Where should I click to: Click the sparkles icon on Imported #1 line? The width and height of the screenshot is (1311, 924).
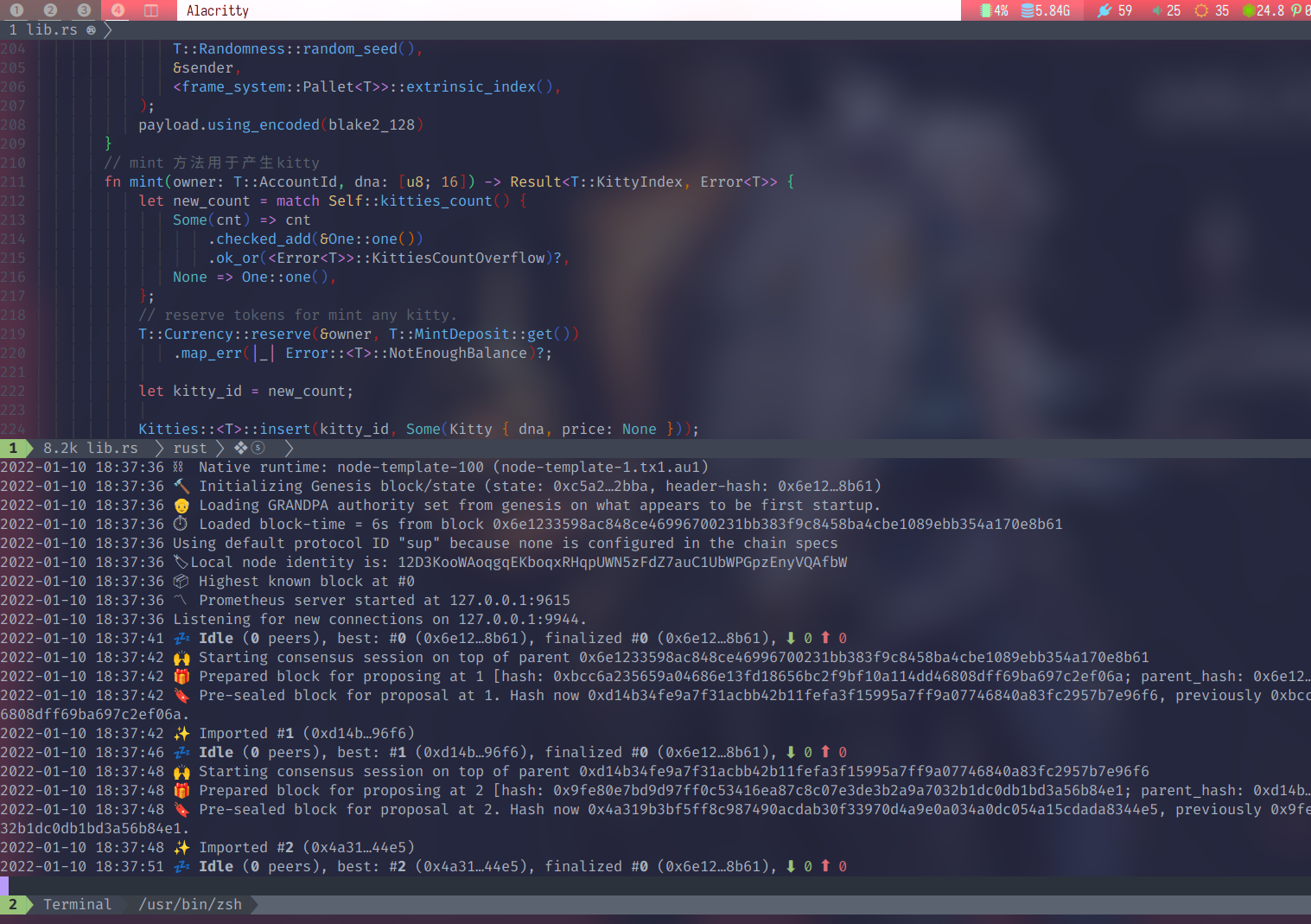(x=181, y=733)
